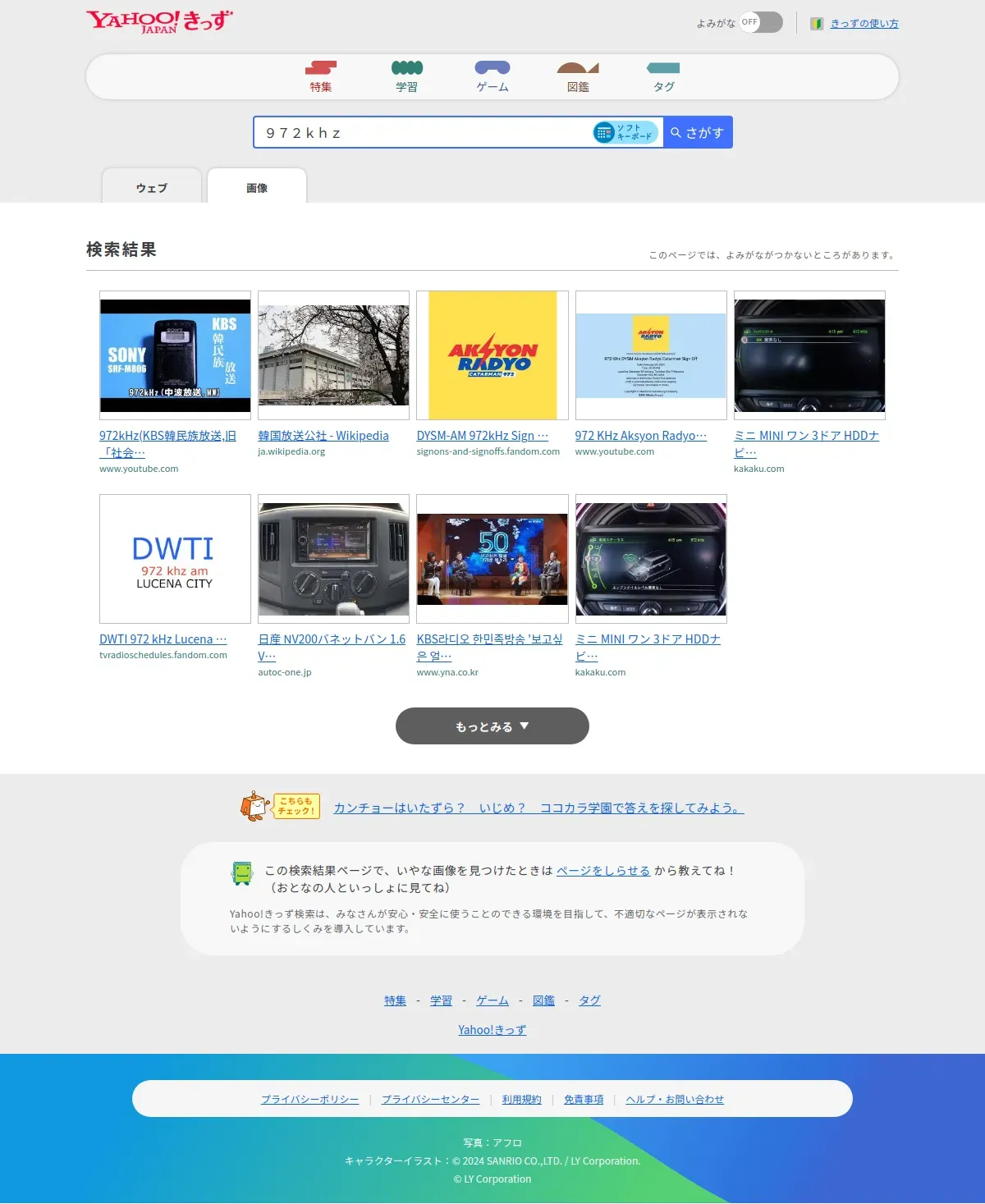Screen dimensions: 985x1204
Task: Open the light blue Aksyon Radyo sign-off thumbnail
Action: 651,355
